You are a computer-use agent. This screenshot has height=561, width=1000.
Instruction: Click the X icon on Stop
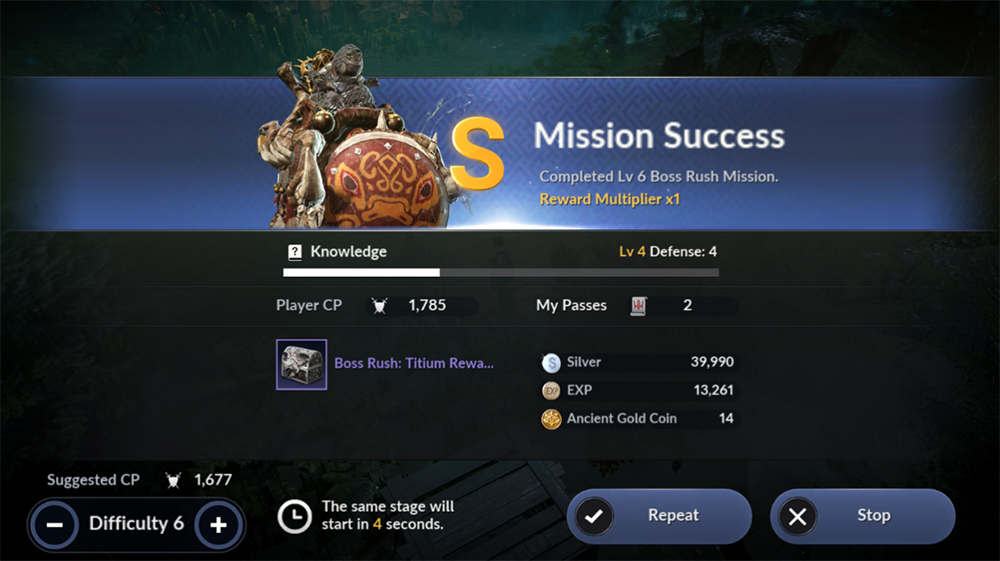click(797, 516)
